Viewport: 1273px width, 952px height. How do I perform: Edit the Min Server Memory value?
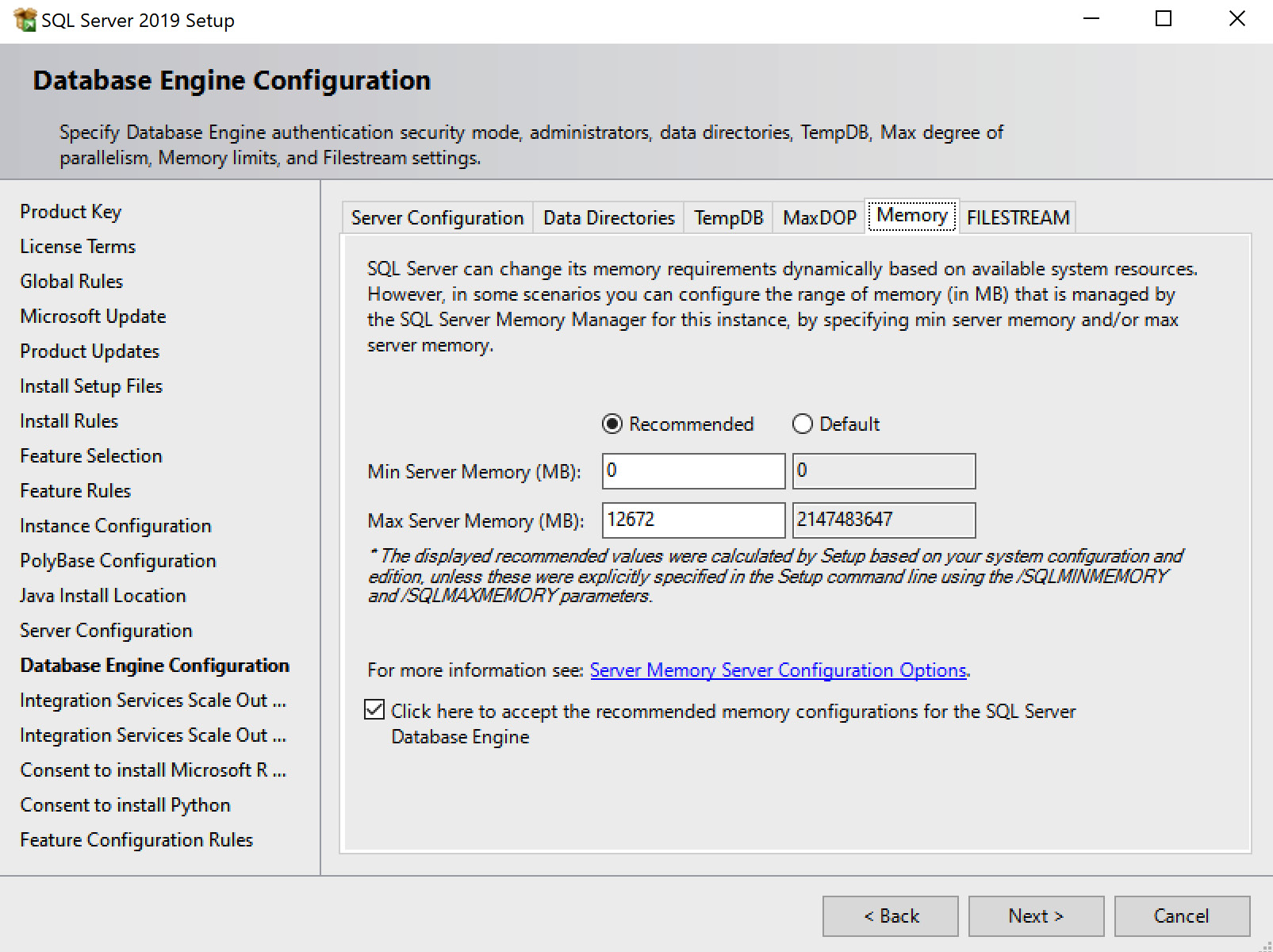click(692, 470)
